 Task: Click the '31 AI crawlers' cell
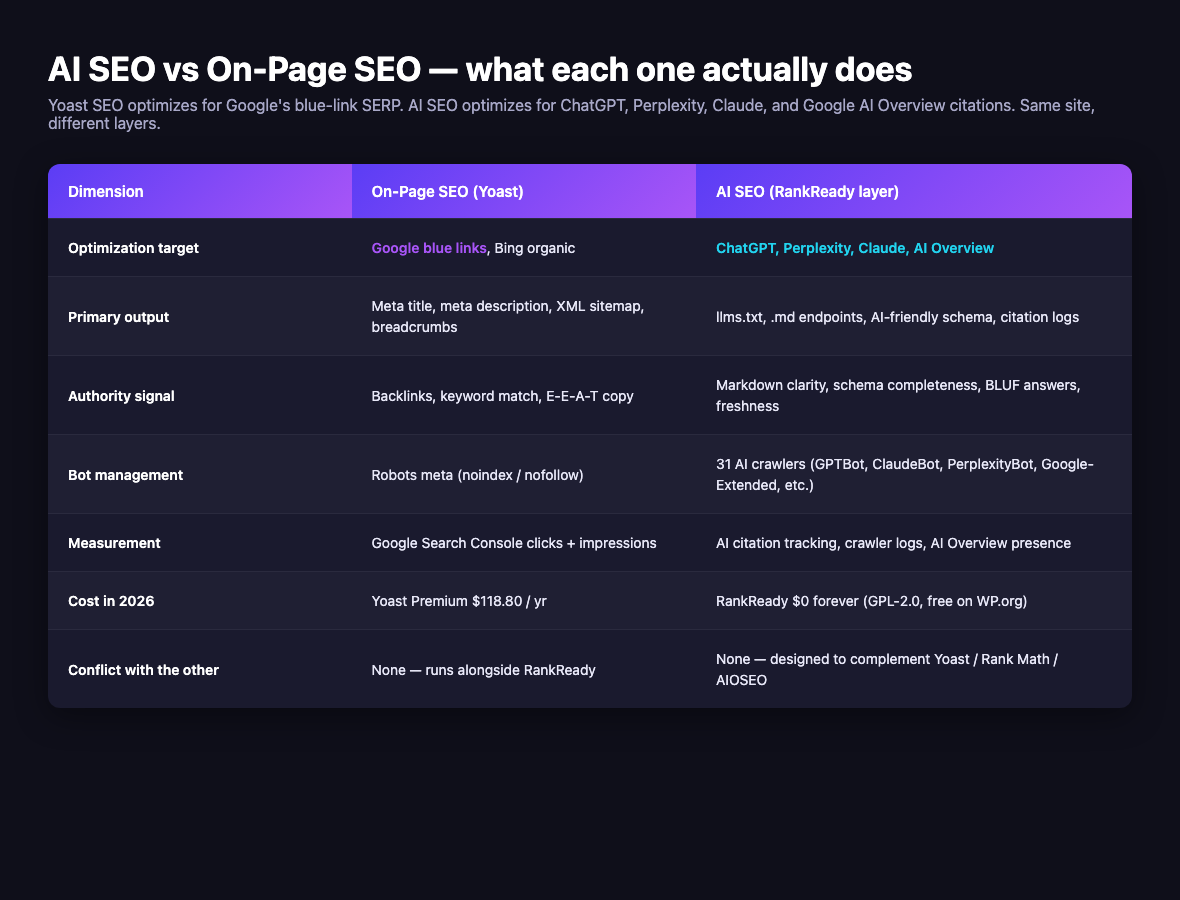coord(914,475)
